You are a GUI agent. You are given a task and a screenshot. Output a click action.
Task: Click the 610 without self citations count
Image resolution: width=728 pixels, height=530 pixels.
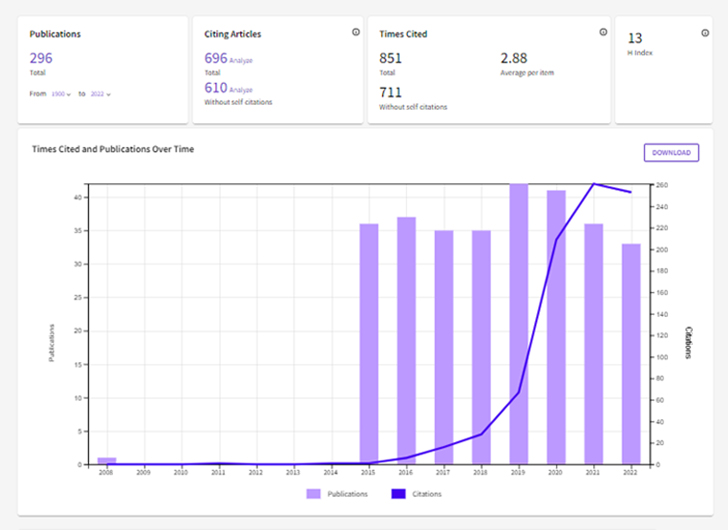[215, 88]
